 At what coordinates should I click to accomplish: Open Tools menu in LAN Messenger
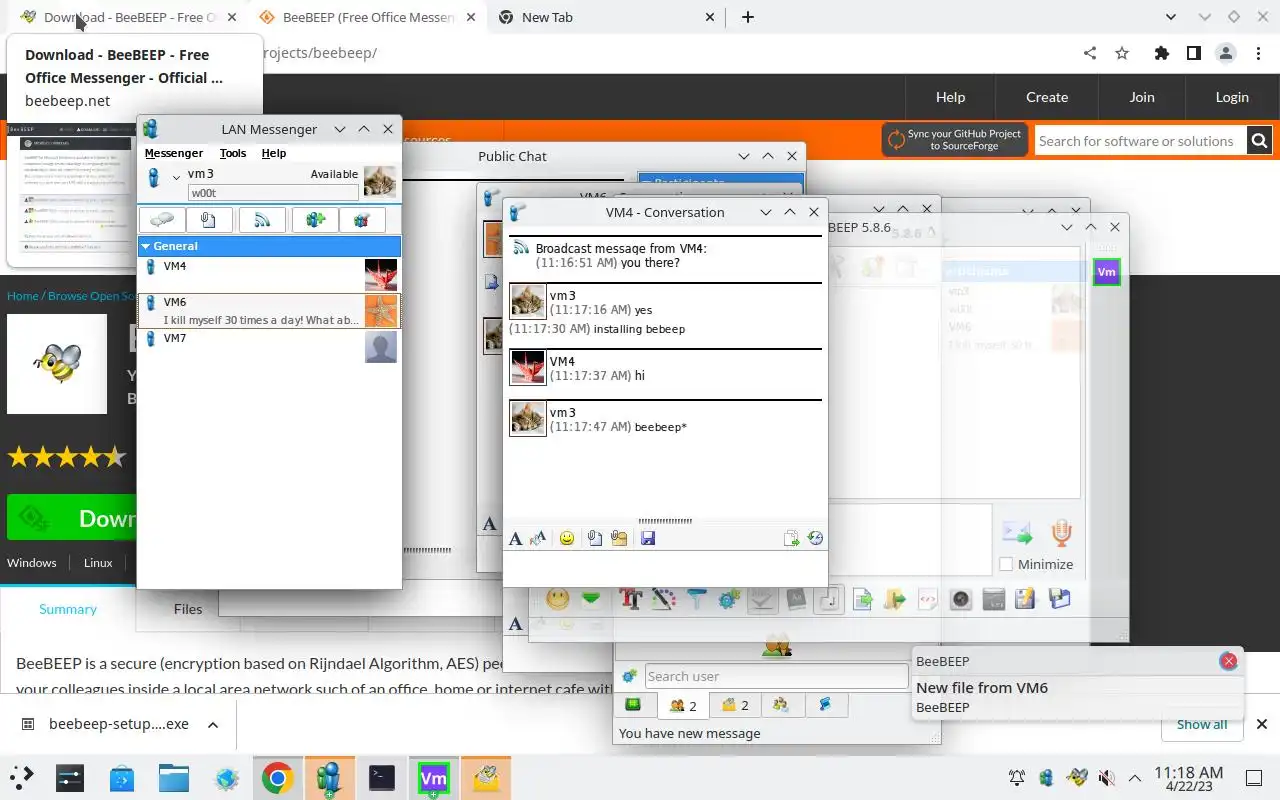click(233, 153)
